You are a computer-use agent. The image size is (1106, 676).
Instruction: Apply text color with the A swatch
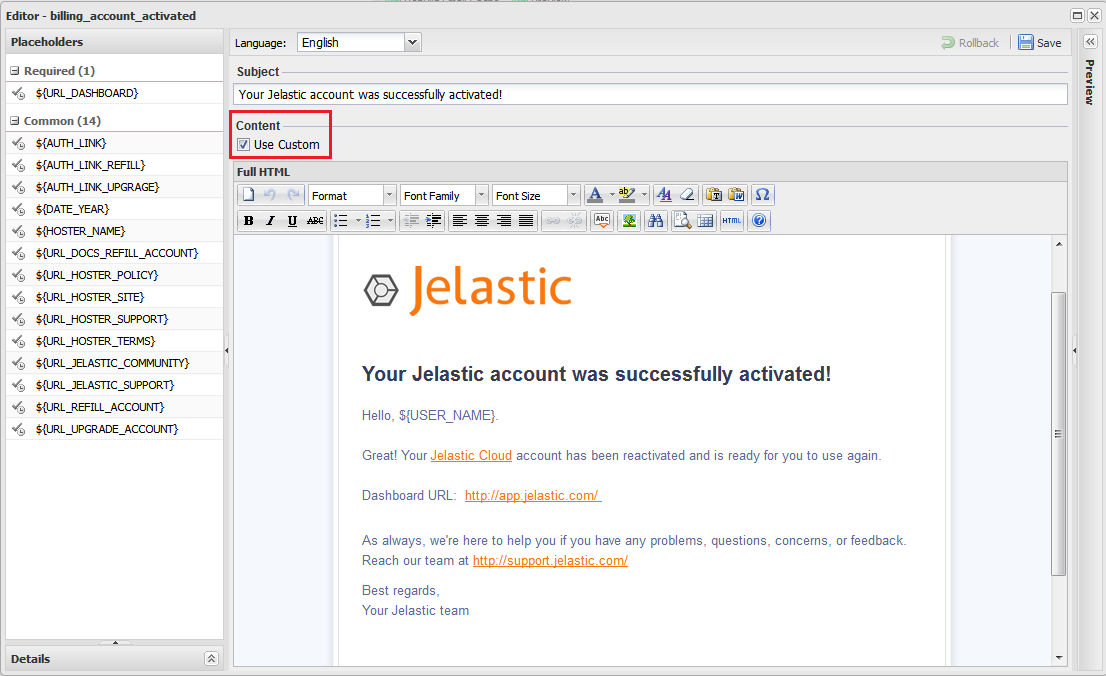click(595, 195)
